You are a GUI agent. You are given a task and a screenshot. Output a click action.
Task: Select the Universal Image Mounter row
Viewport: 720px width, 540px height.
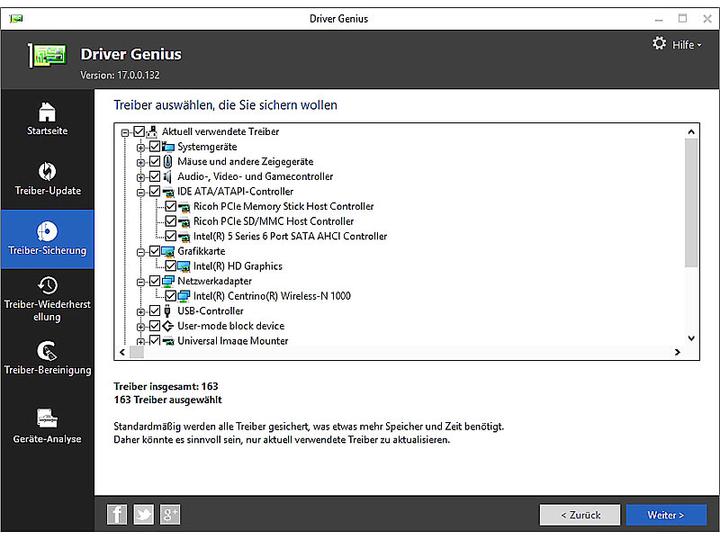pyautogui.click(x=233, y=341)
